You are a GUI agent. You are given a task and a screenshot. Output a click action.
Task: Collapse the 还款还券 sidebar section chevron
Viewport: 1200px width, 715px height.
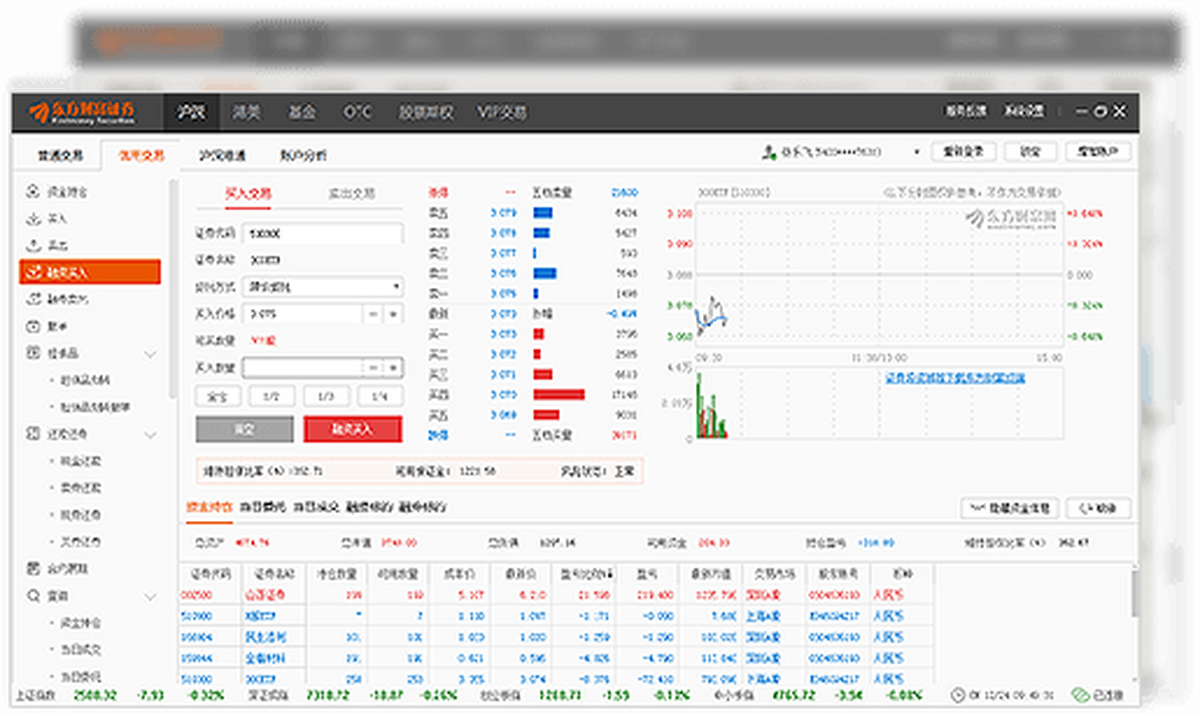150,435
